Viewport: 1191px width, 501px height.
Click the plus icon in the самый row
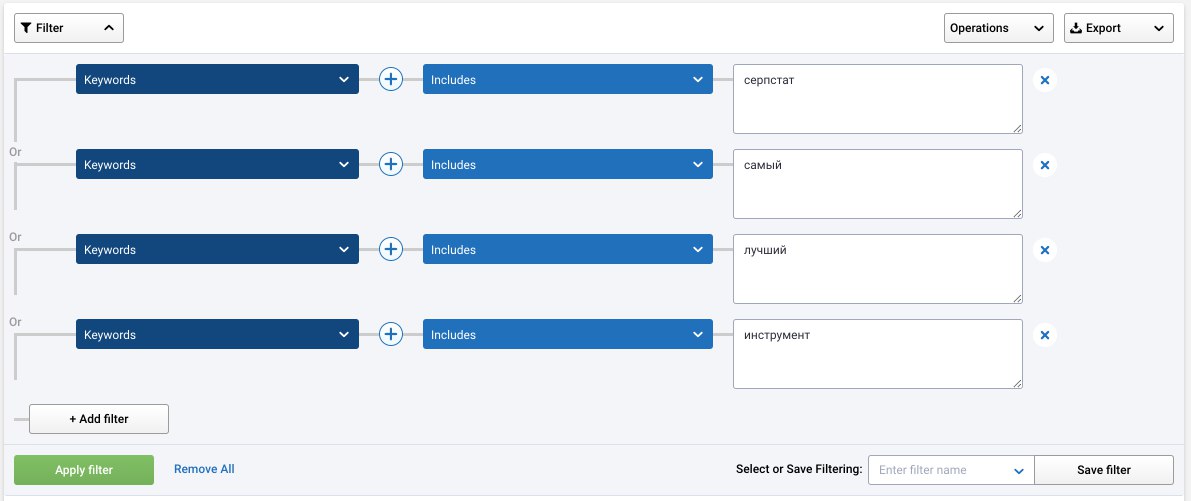pyautogui.click(x=390, y=164)
